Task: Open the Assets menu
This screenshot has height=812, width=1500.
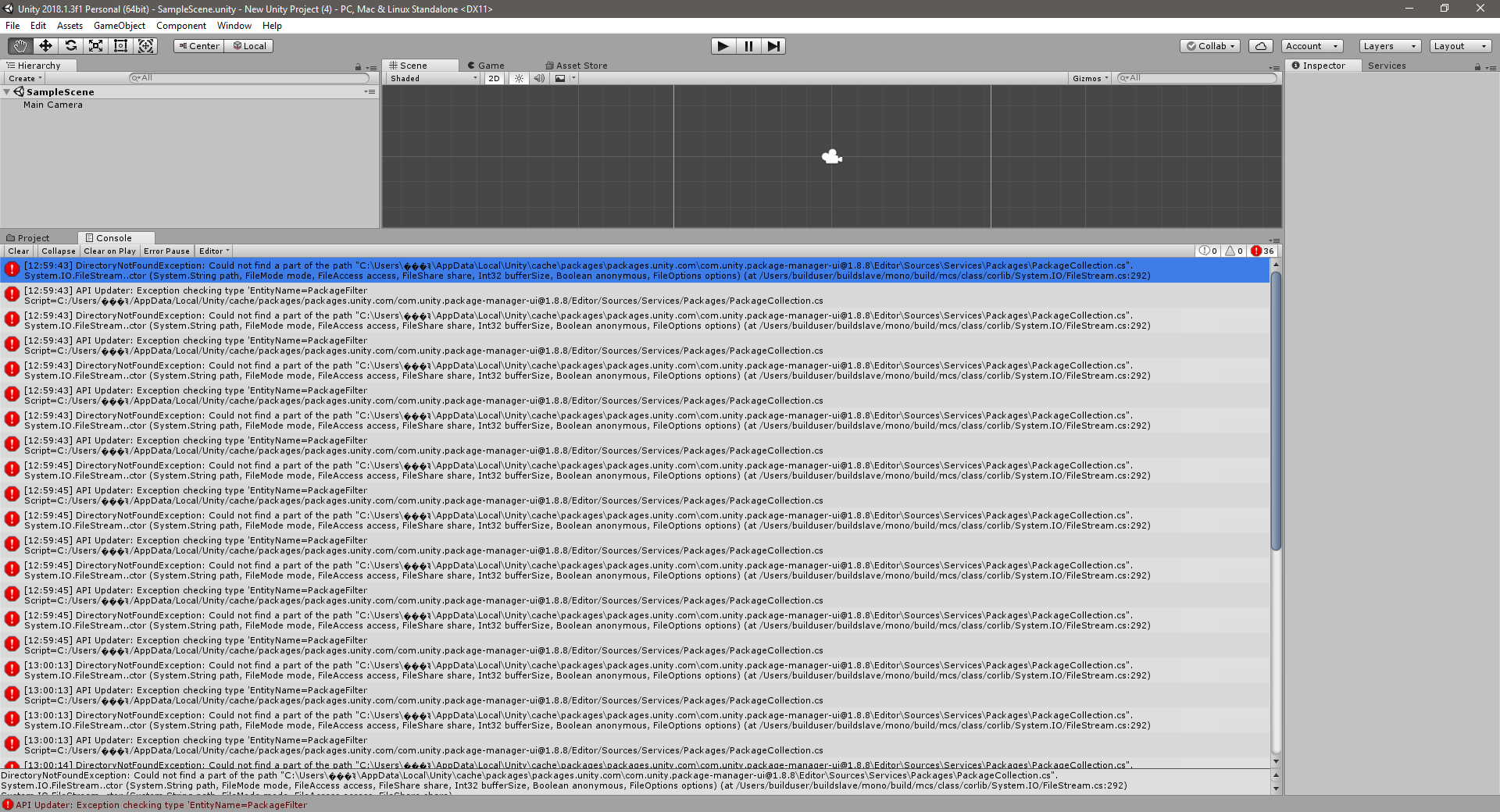Action: pyautogui.click(x=70, y=26)
